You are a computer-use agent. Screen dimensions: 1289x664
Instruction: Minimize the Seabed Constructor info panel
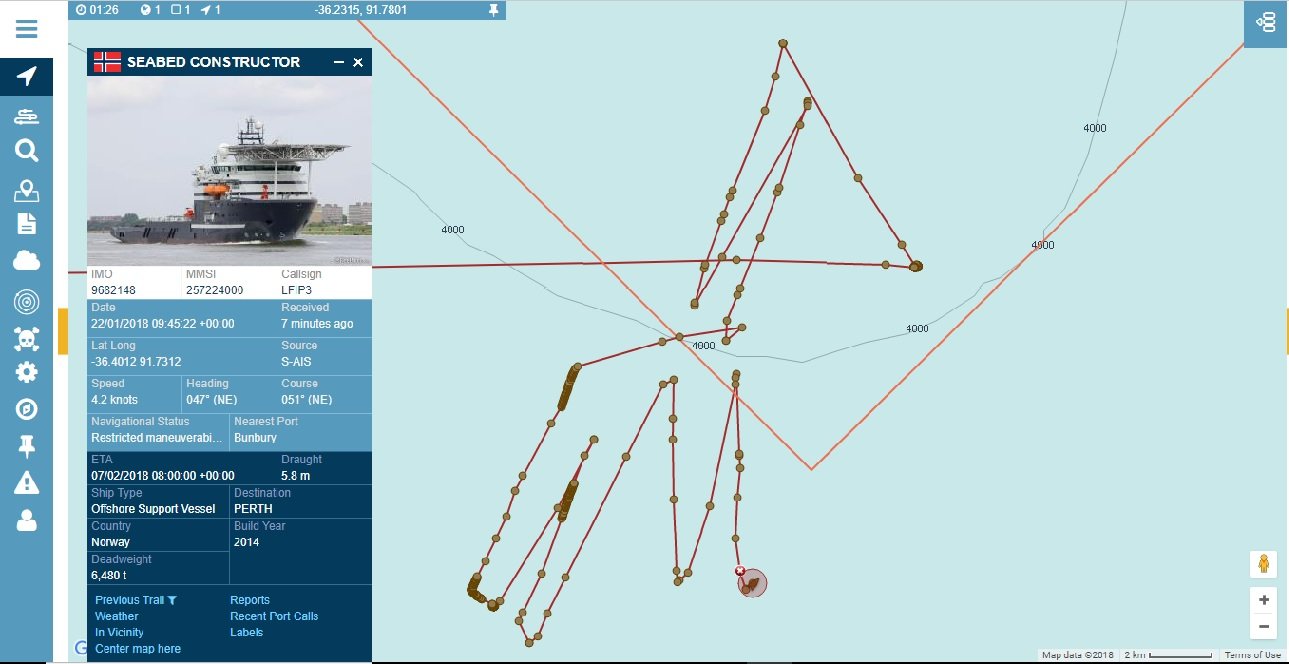coord(340,62)
